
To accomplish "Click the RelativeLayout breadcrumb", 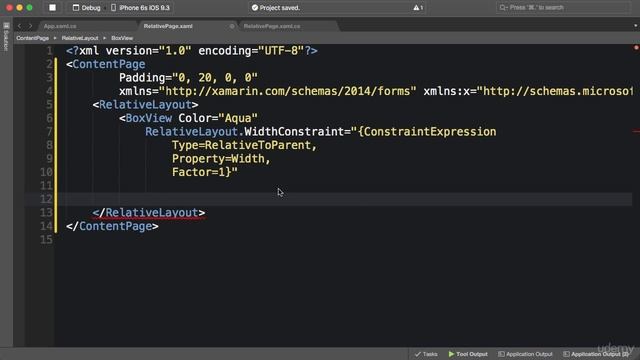I will click(80, 38).
